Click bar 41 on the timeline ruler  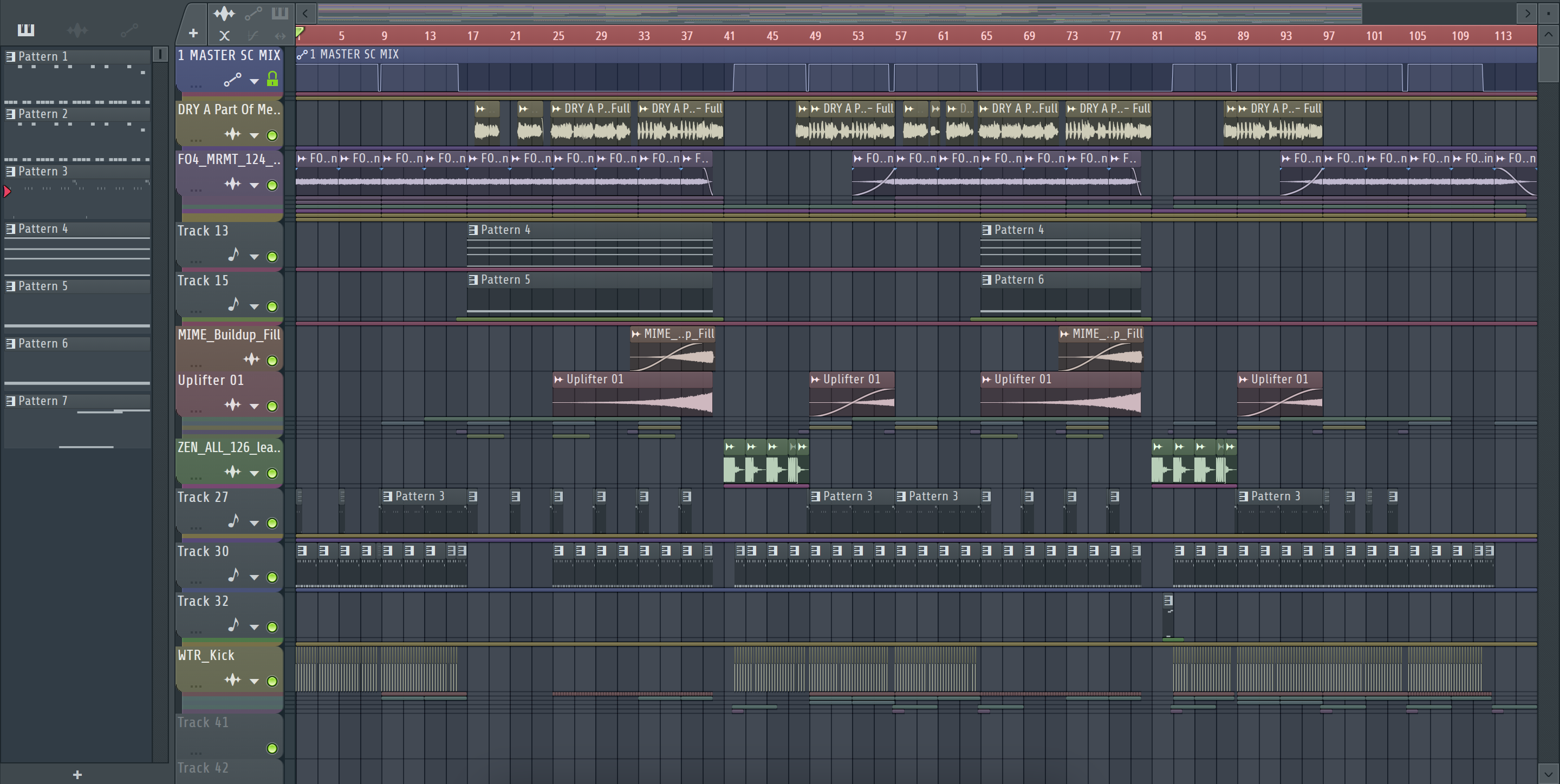pos(729,36)
